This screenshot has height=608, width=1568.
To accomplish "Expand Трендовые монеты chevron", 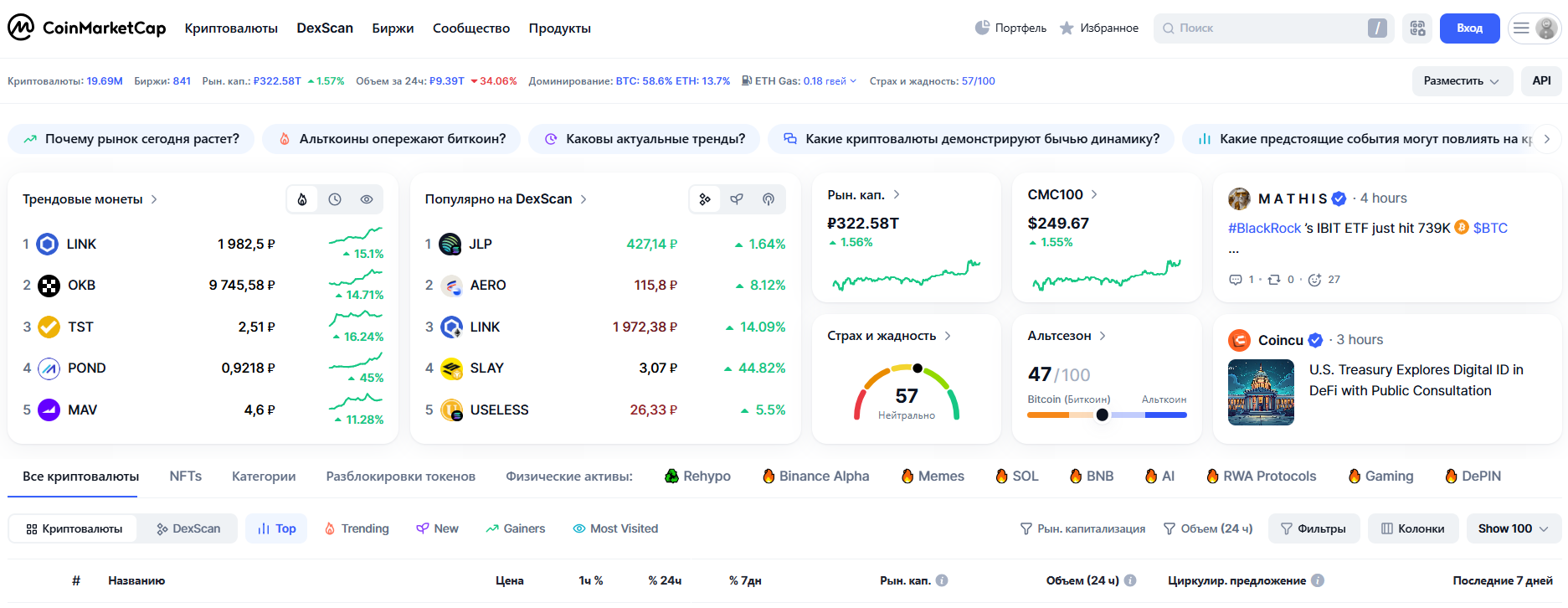I will click(x=154, y=199).
